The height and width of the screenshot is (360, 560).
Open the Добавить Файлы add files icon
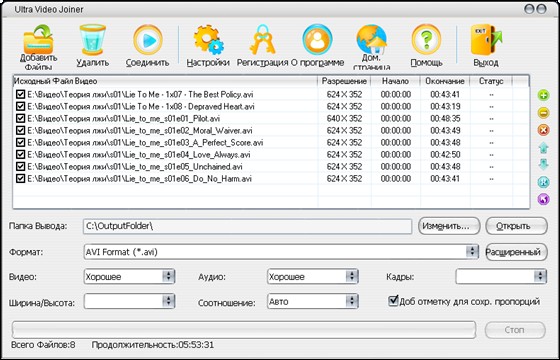[38, 40]
